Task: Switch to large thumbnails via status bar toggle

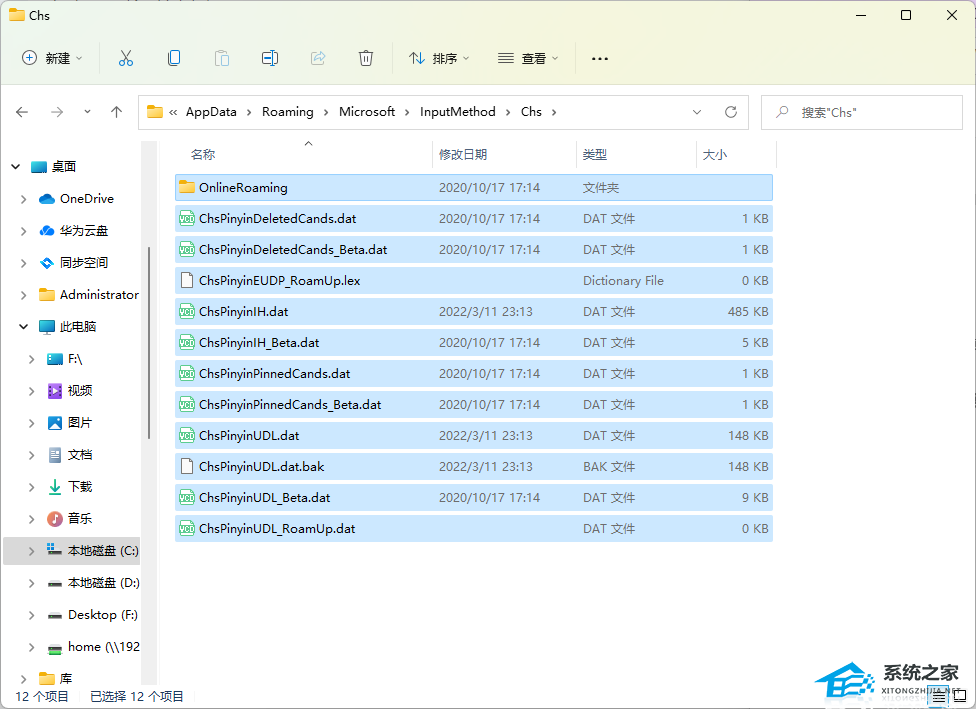Action: (x=958, y=694)
